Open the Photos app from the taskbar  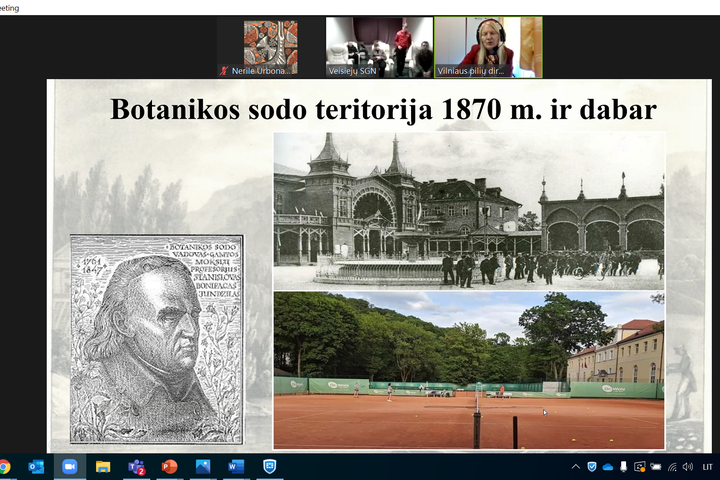click(x=202, y=467)
